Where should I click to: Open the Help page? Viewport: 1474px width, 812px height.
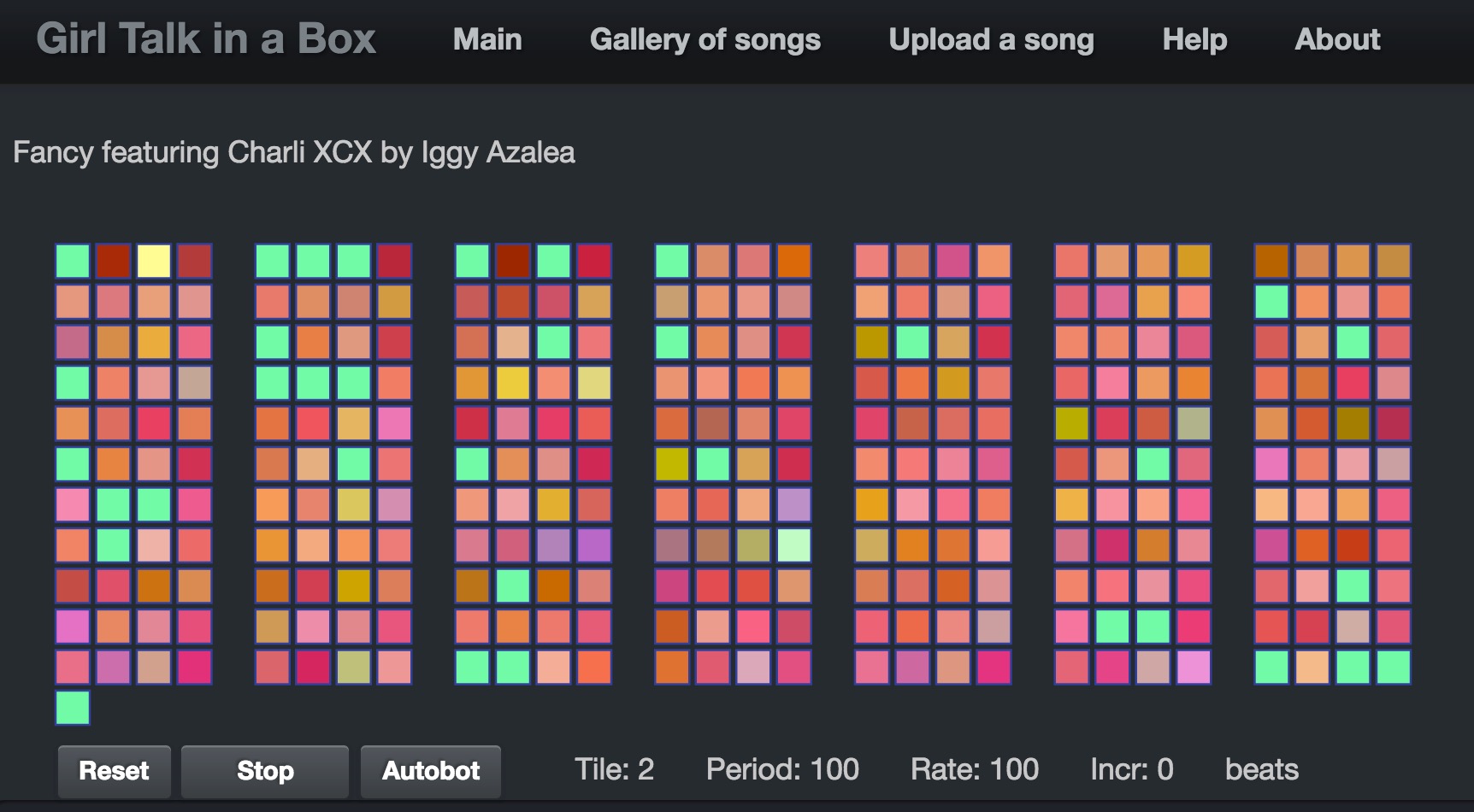[x=1194, y=39]
